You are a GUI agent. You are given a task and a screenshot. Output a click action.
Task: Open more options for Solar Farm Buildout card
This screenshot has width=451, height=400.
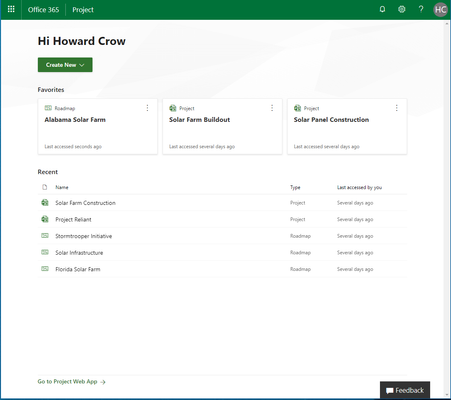[272, 108]
